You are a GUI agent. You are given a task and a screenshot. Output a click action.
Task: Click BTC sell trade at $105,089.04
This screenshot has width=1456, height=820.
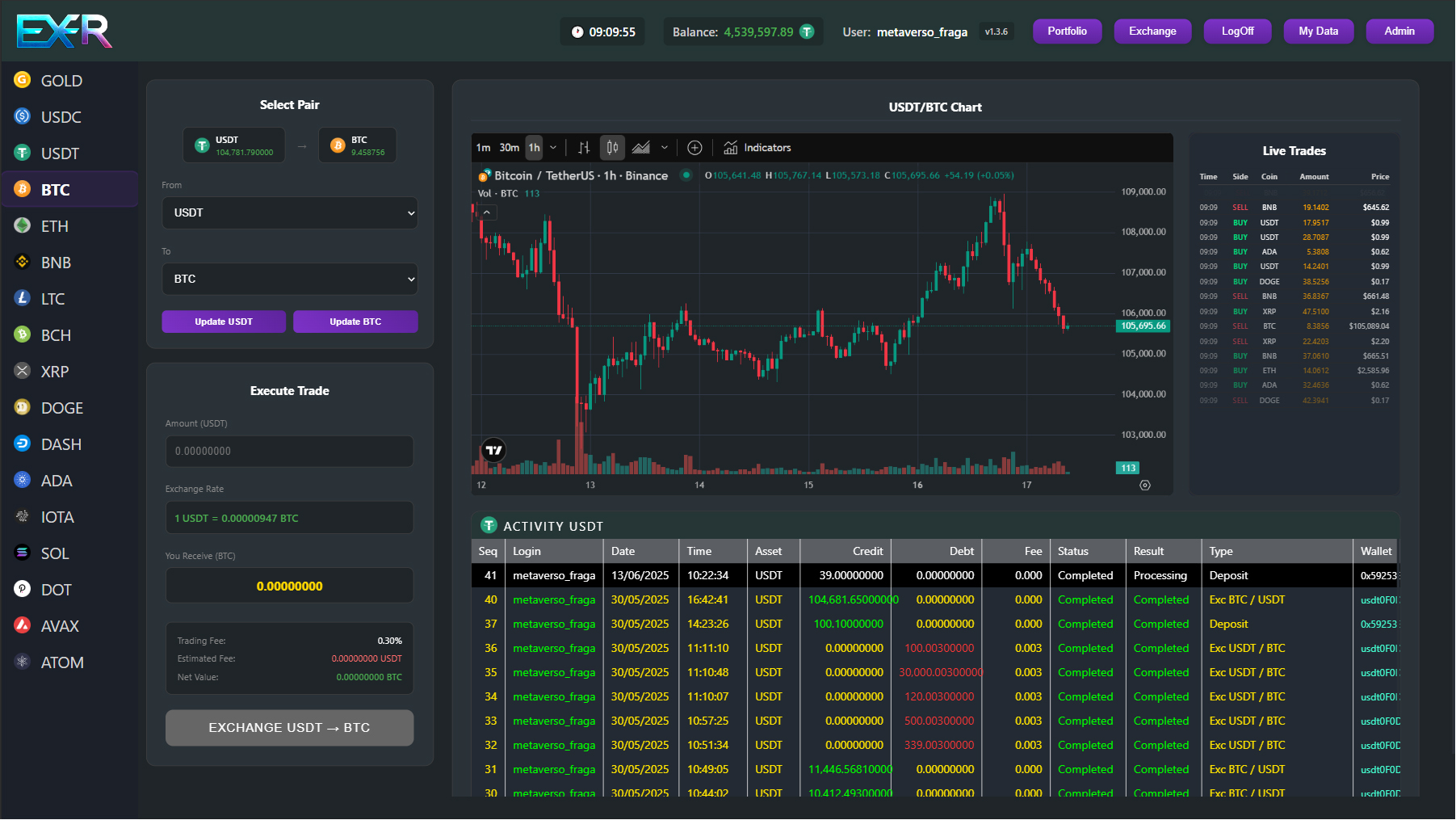click(x=1294, y=326)
